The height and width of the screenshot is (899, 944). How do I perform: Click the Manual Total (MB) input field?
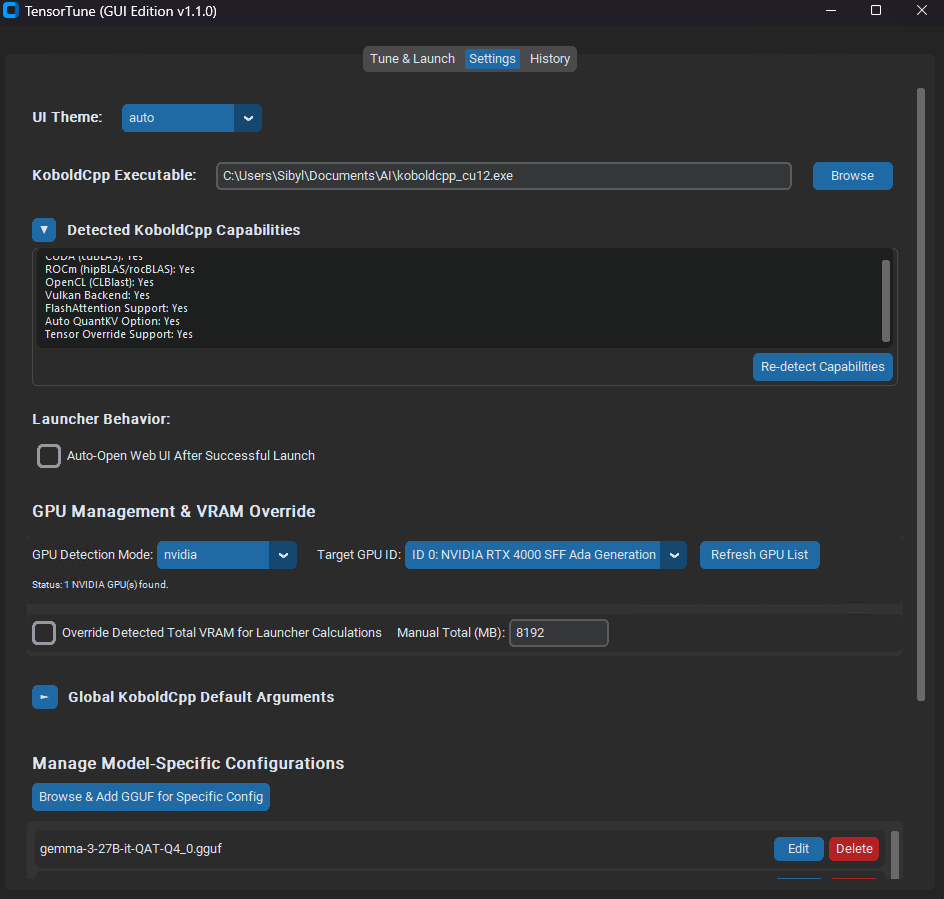point(559,633)
